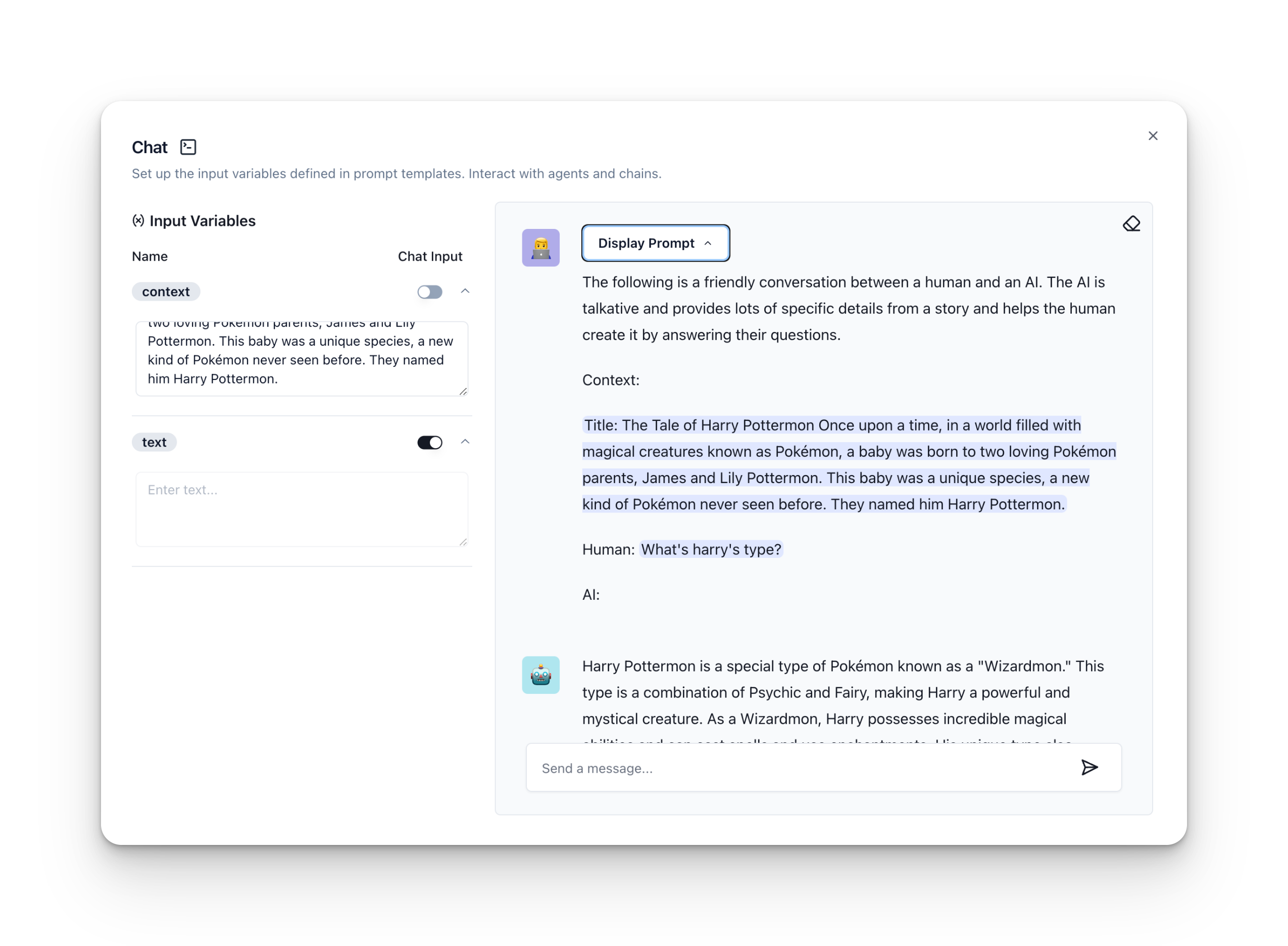
Task: Focus the 'Enter text...' field
Action: [302, 509]
